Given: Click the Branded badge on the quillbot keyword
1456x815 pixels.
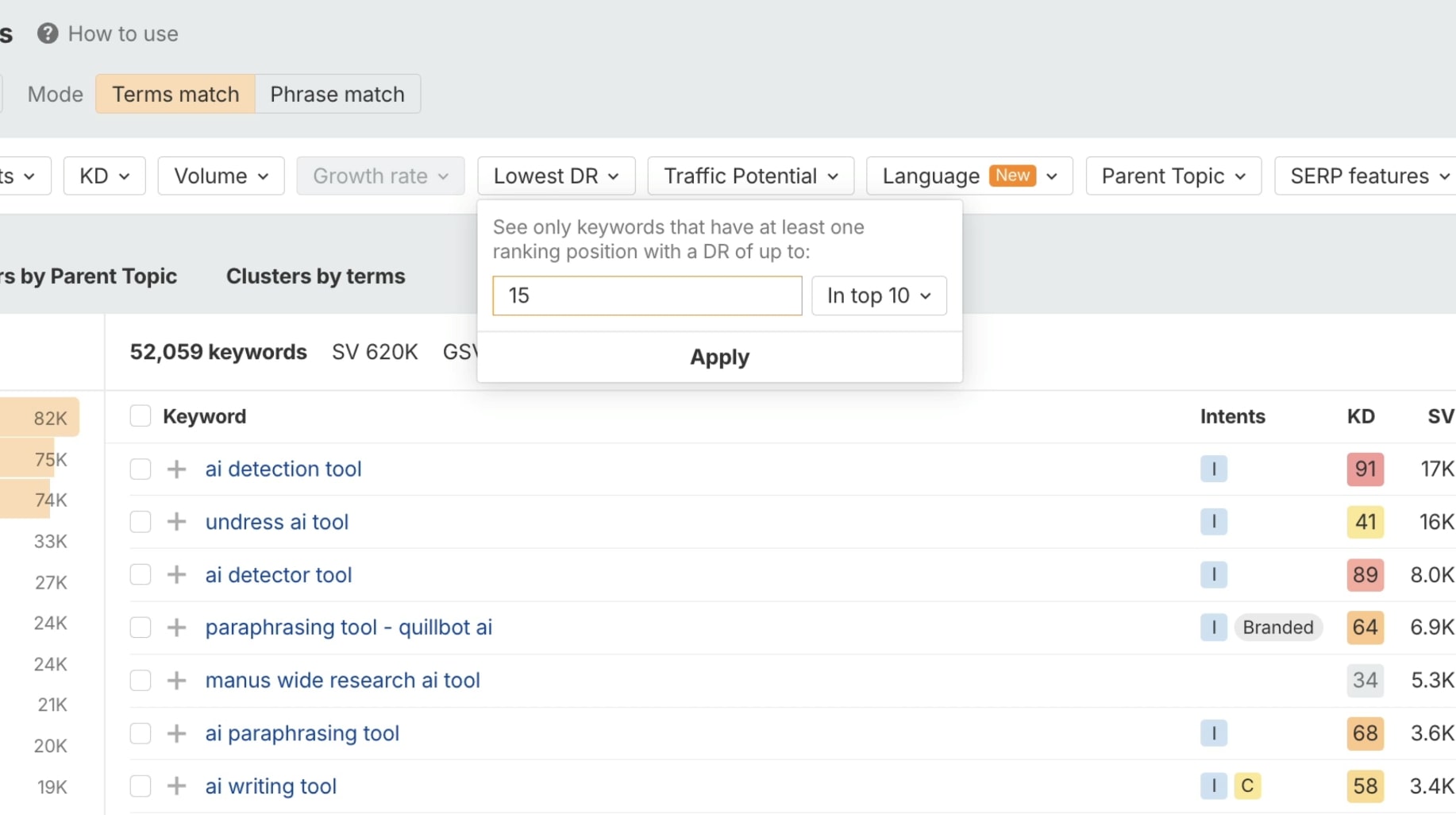Looking at the screenshot, I should [1278, 627].
